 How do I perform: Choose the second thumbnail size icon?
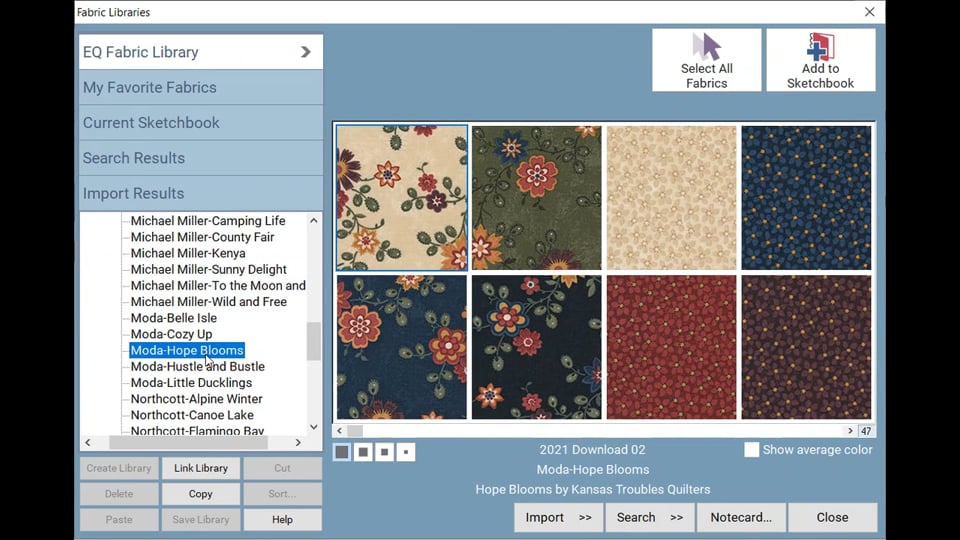coord(363,452)
